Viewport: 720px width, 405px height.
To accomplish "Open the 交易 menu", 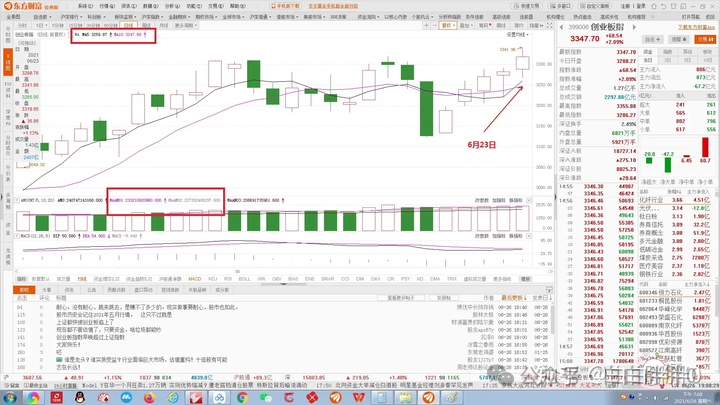I will (216, 6).
